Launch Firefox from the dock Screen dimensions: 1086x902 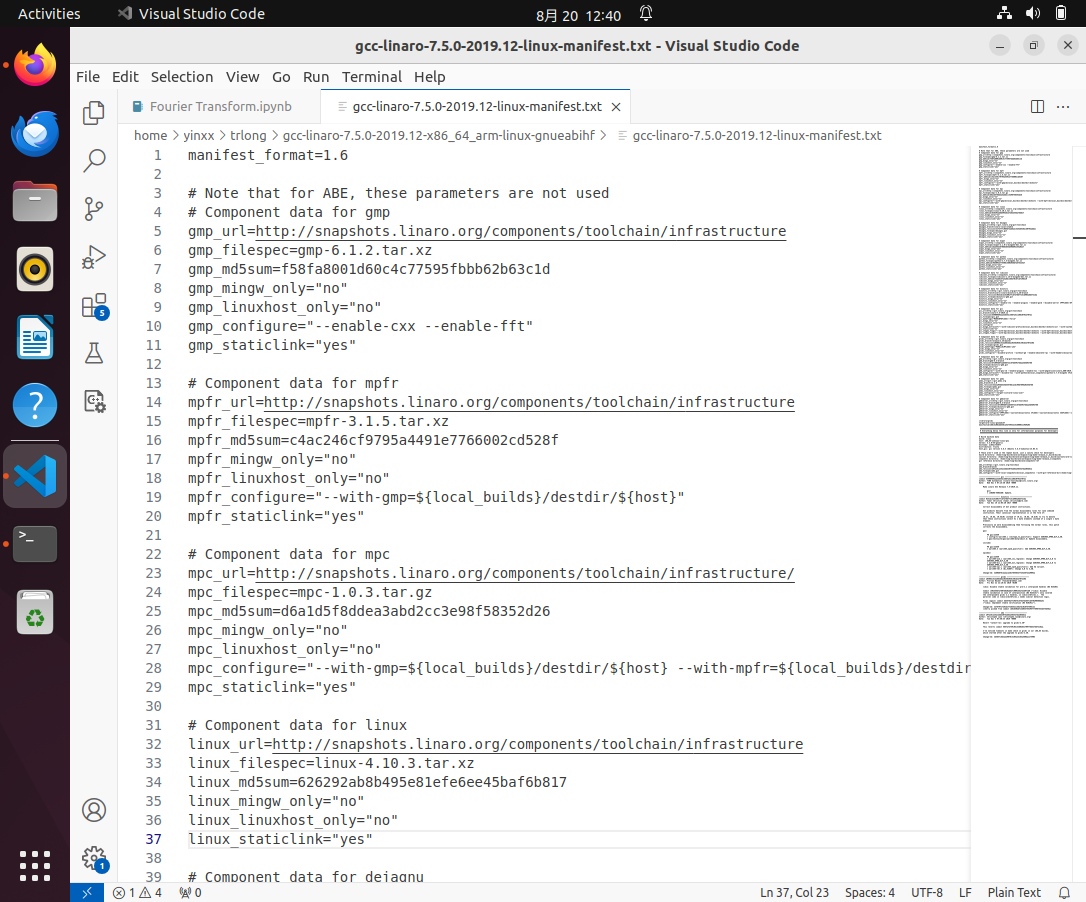35,65
